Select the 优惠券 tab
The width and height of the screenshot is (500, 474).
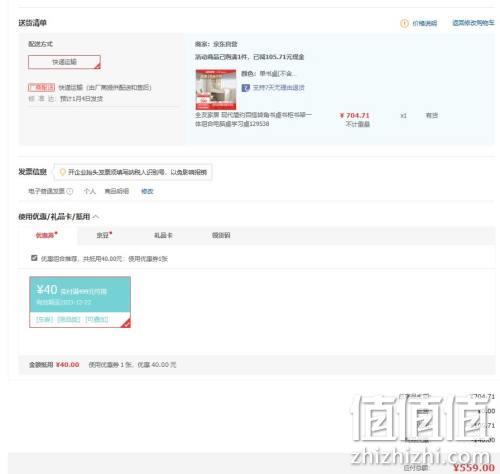click(x=46, y=235)
